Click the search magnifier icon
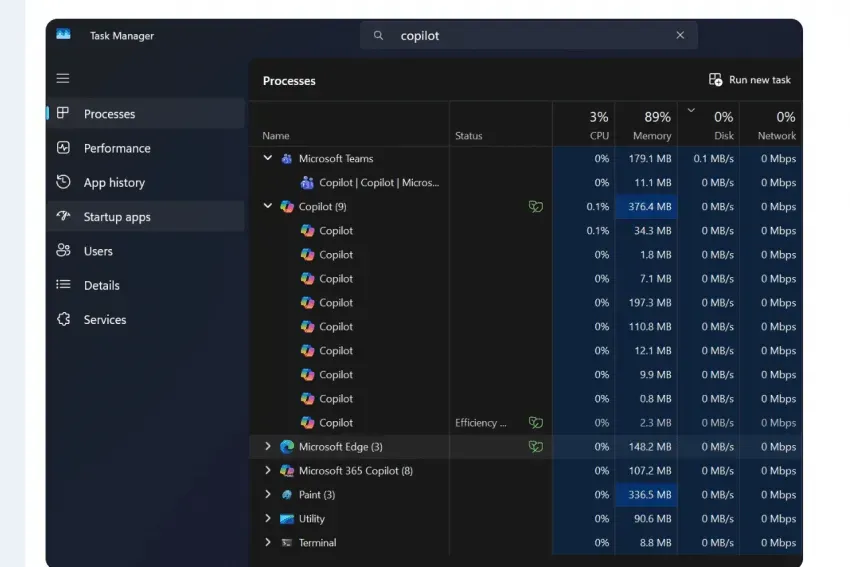This screenshot has height=567, width=850. click(x=378, y=35)
